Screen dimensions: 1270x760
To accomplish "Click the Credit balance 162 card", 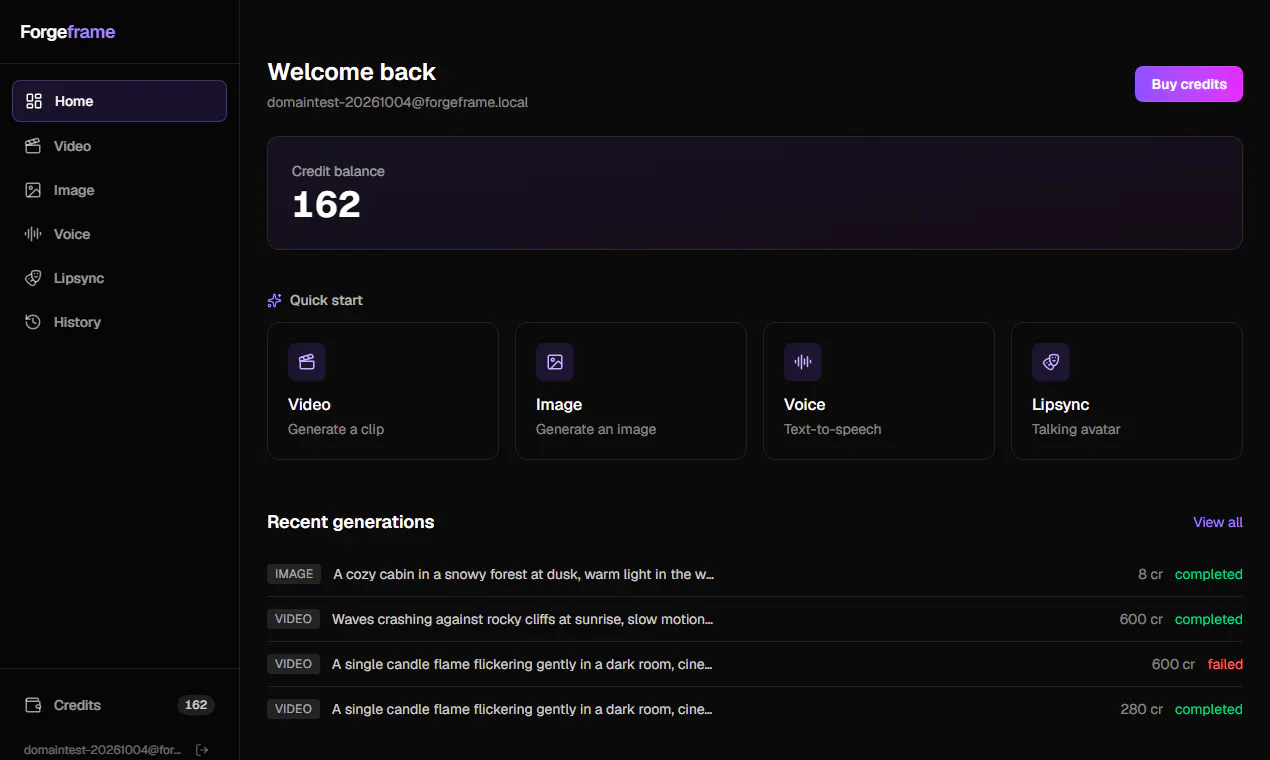I will point(755,193).
